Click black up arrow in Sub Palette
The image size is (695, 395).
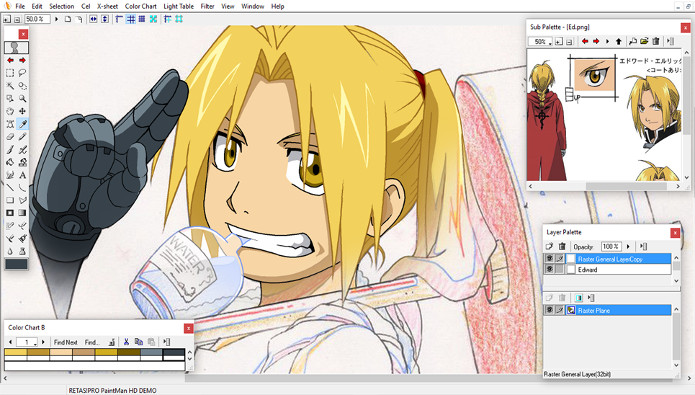click(x=619, y=41)
